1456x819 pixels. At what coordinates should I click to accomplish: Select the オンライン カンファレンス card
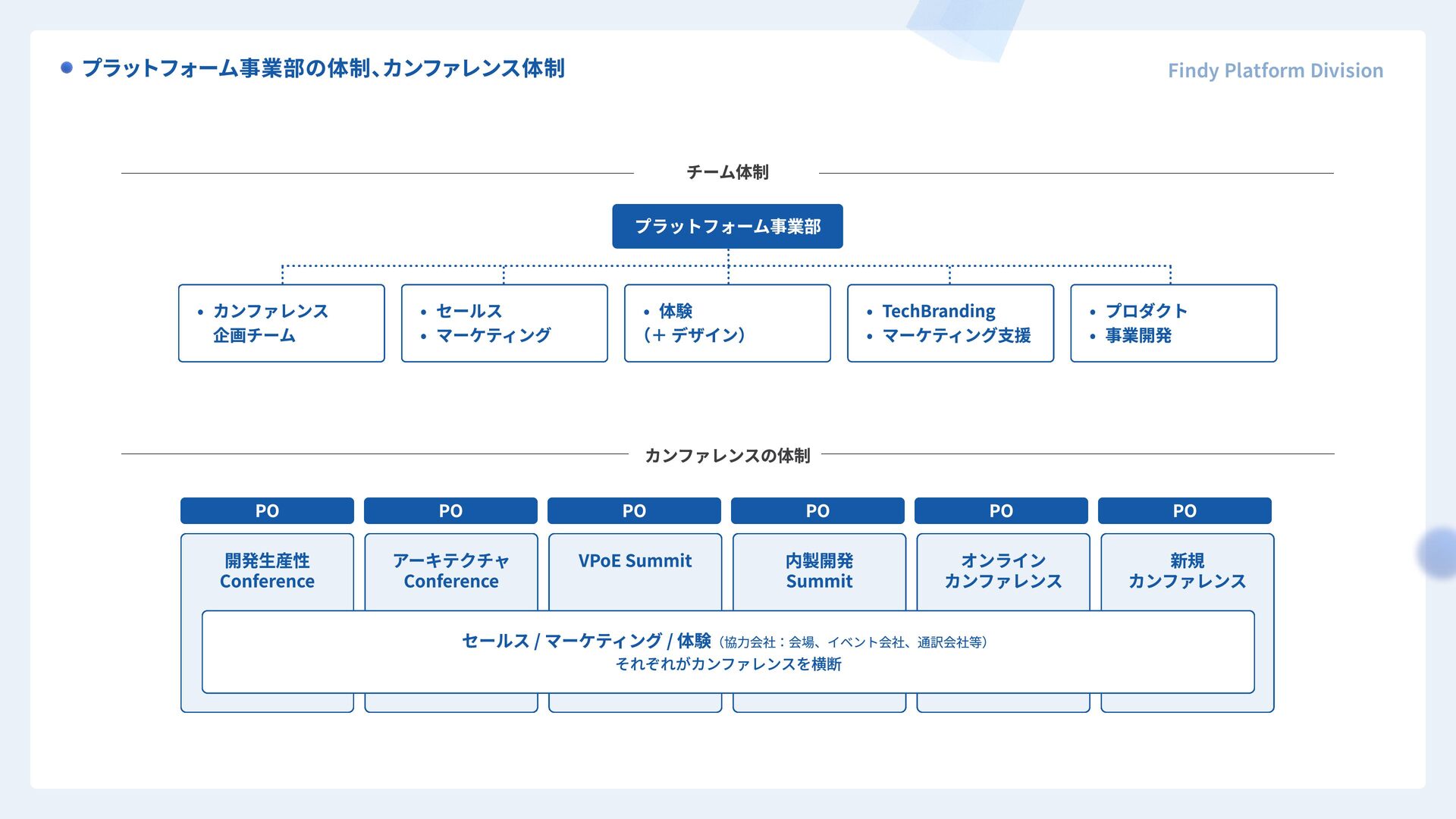tap(1003, 571)
